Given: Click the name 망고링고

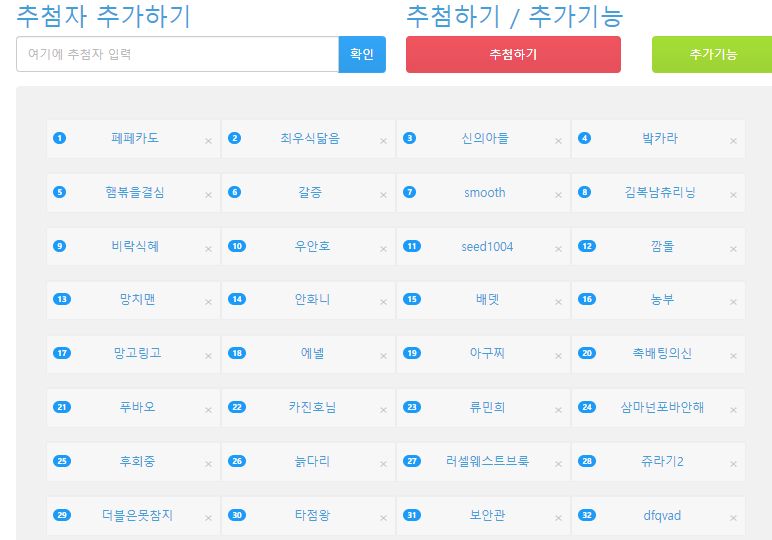Looking at the screenshot, I should pos(137,353).
